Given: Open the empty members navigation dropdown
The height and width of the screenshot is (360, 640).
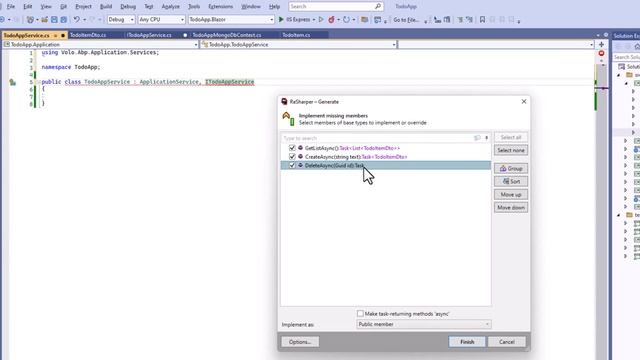Looking at the screenshot, I should pos(496,44).
